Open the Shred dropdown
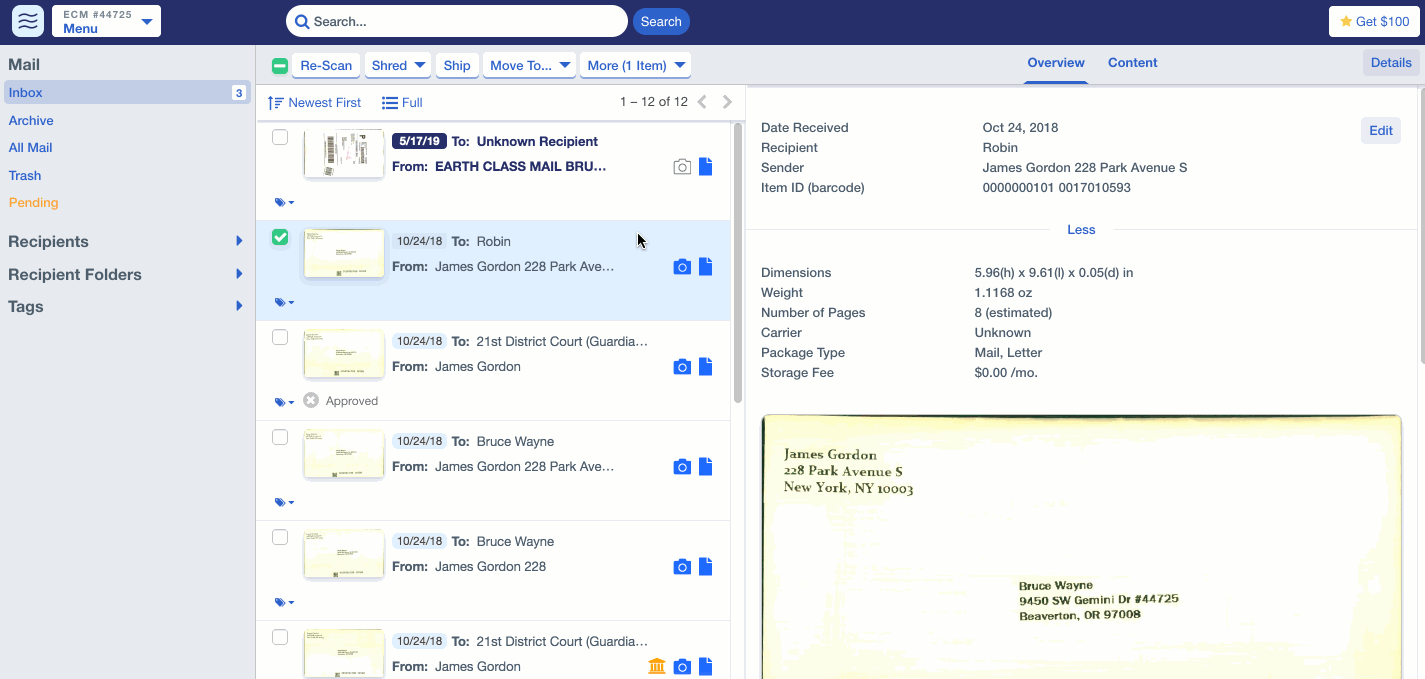Image resolution: width=1425 pixels, height=679 pixels. click(x=398, y=66)
